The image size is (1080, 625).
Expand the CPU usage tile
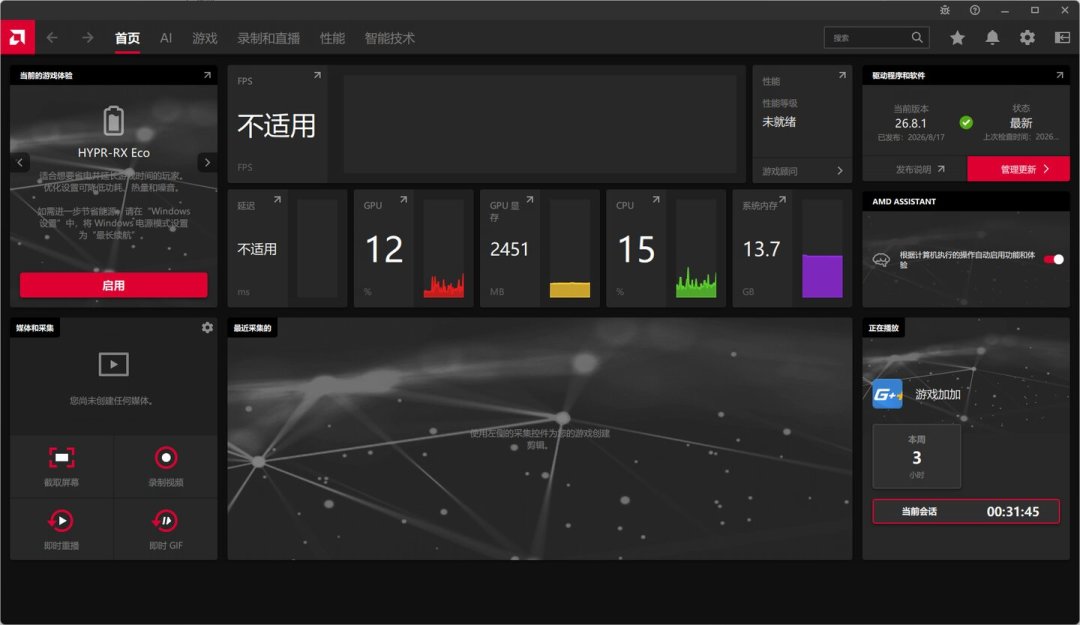pyautogui.click(x=656, y=200)
